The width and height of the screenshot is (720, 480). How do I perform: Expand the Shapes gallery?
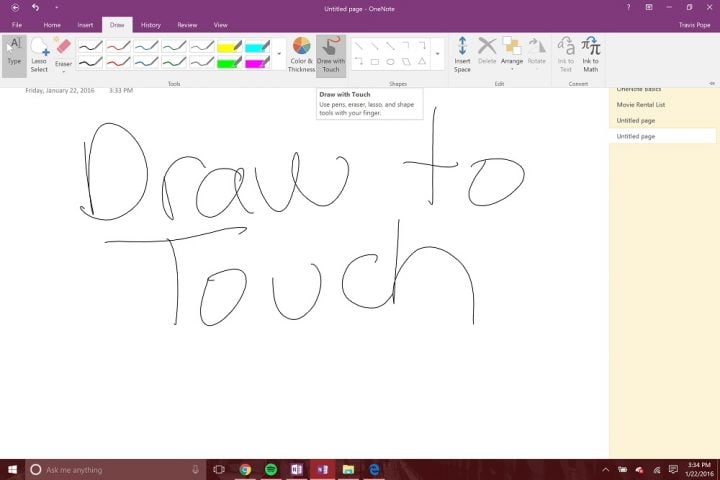pyautogui.click(x=437, y=54)
